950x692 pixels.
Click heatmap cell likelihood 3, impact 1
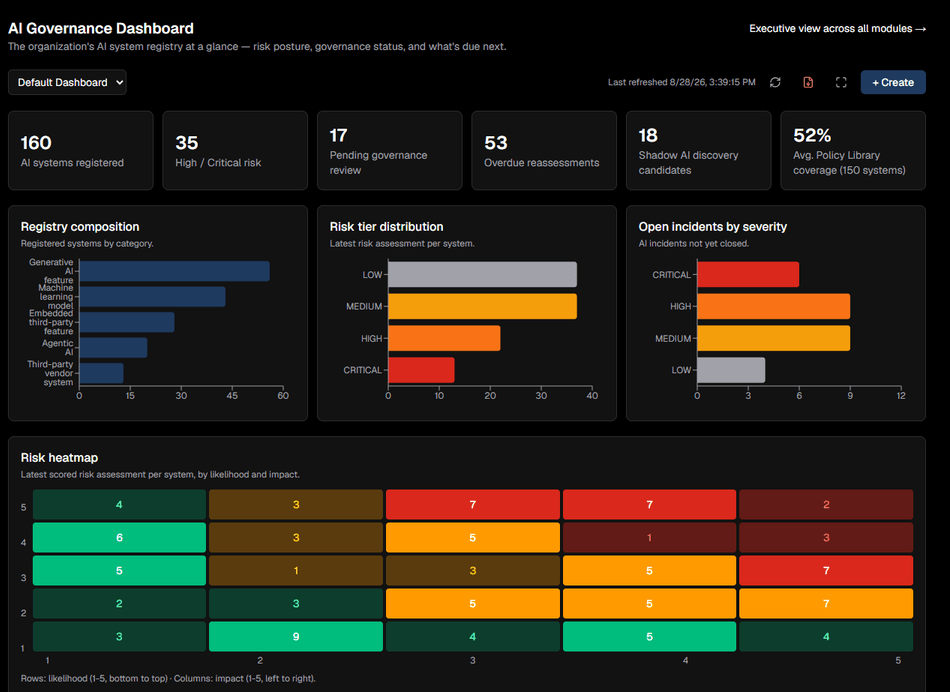[x=119, y=570]
